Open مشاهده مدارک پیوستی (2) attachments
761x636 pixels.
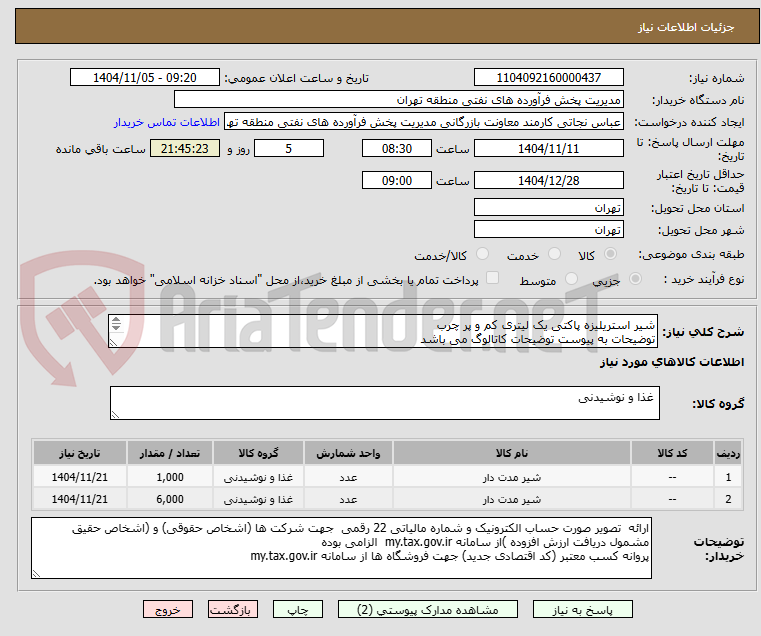tap(428, 609)
